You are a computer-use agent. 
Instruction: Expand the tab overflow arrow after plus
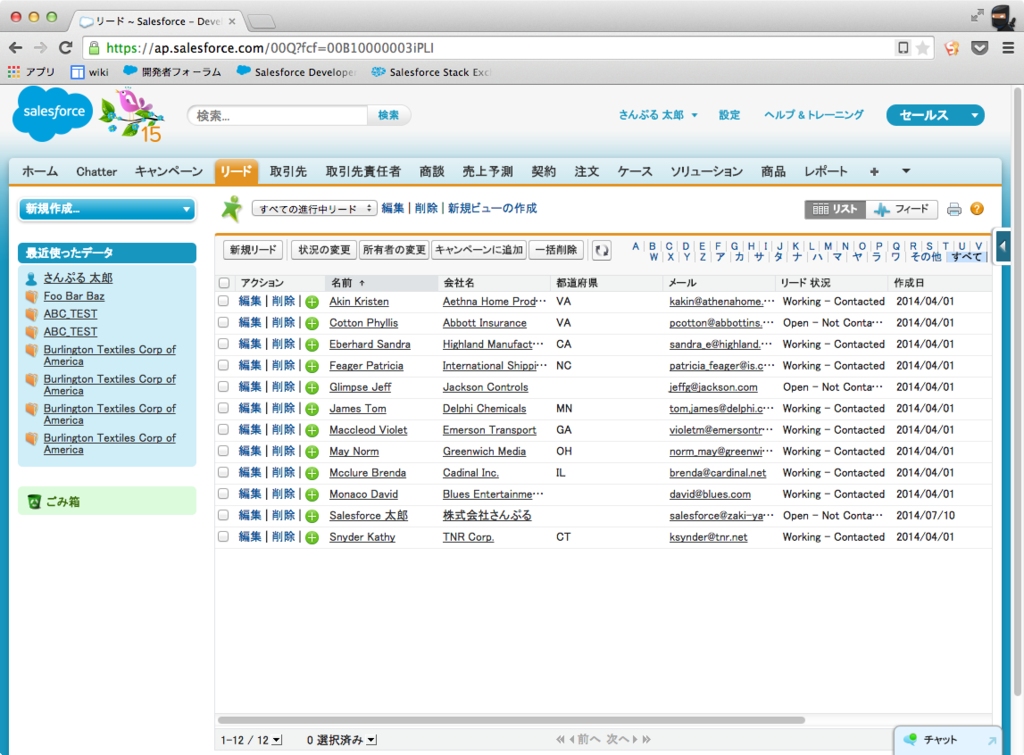(x=906, y=171)
